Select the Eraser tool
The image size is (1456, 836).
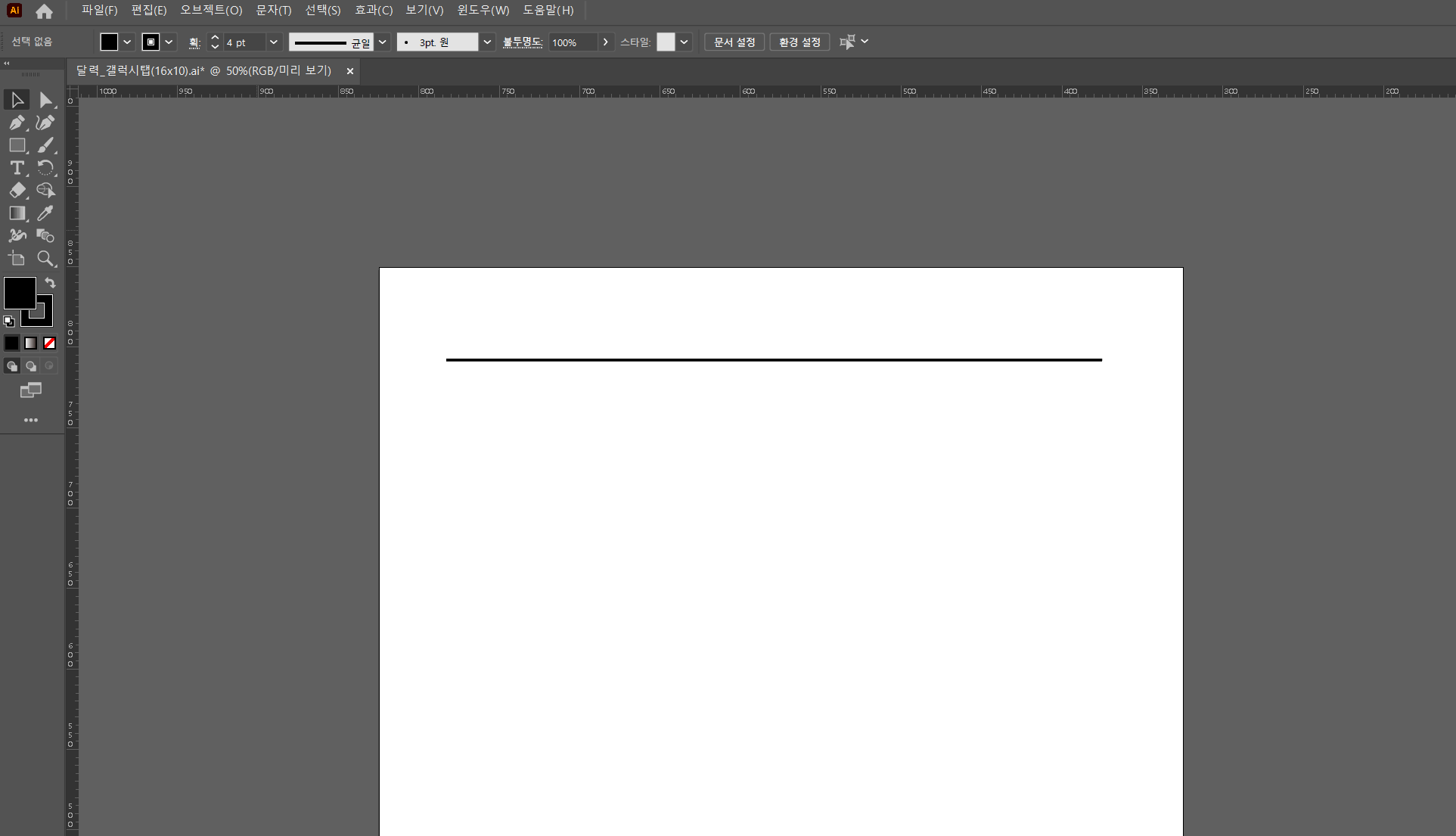pyautogui.click(x=17, y=191)
